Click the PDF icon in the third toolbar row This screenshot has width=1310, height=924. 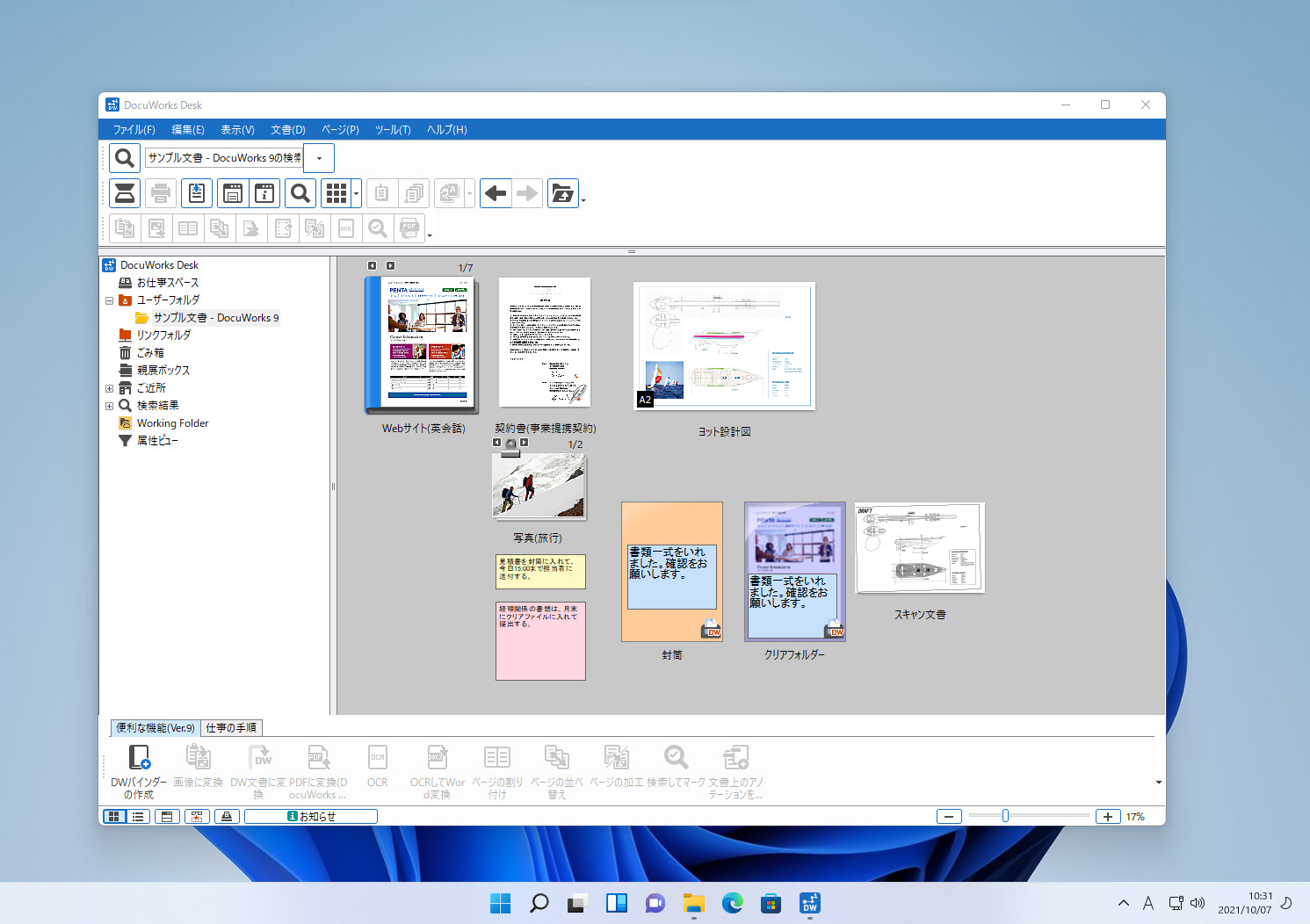(409, 229)
